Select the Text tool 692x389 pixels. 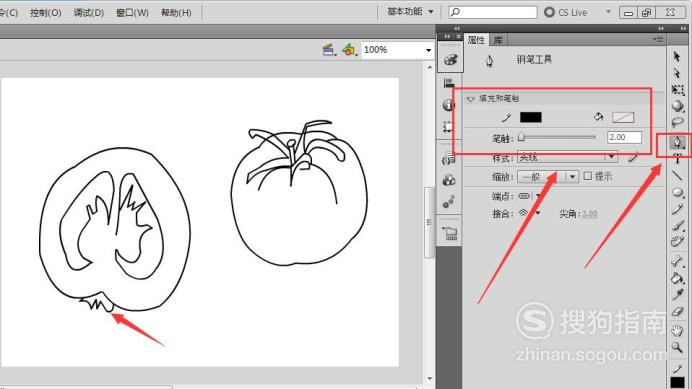click(x=677, y=159)
